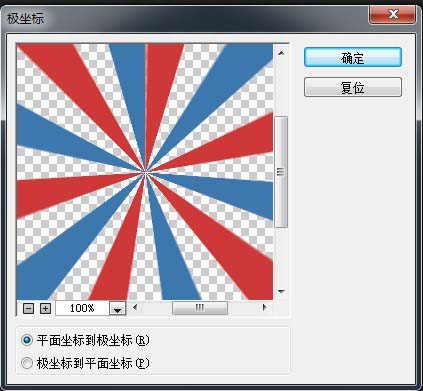
Task: Zoom in preview with plus icon
Action: click(45, 308)
